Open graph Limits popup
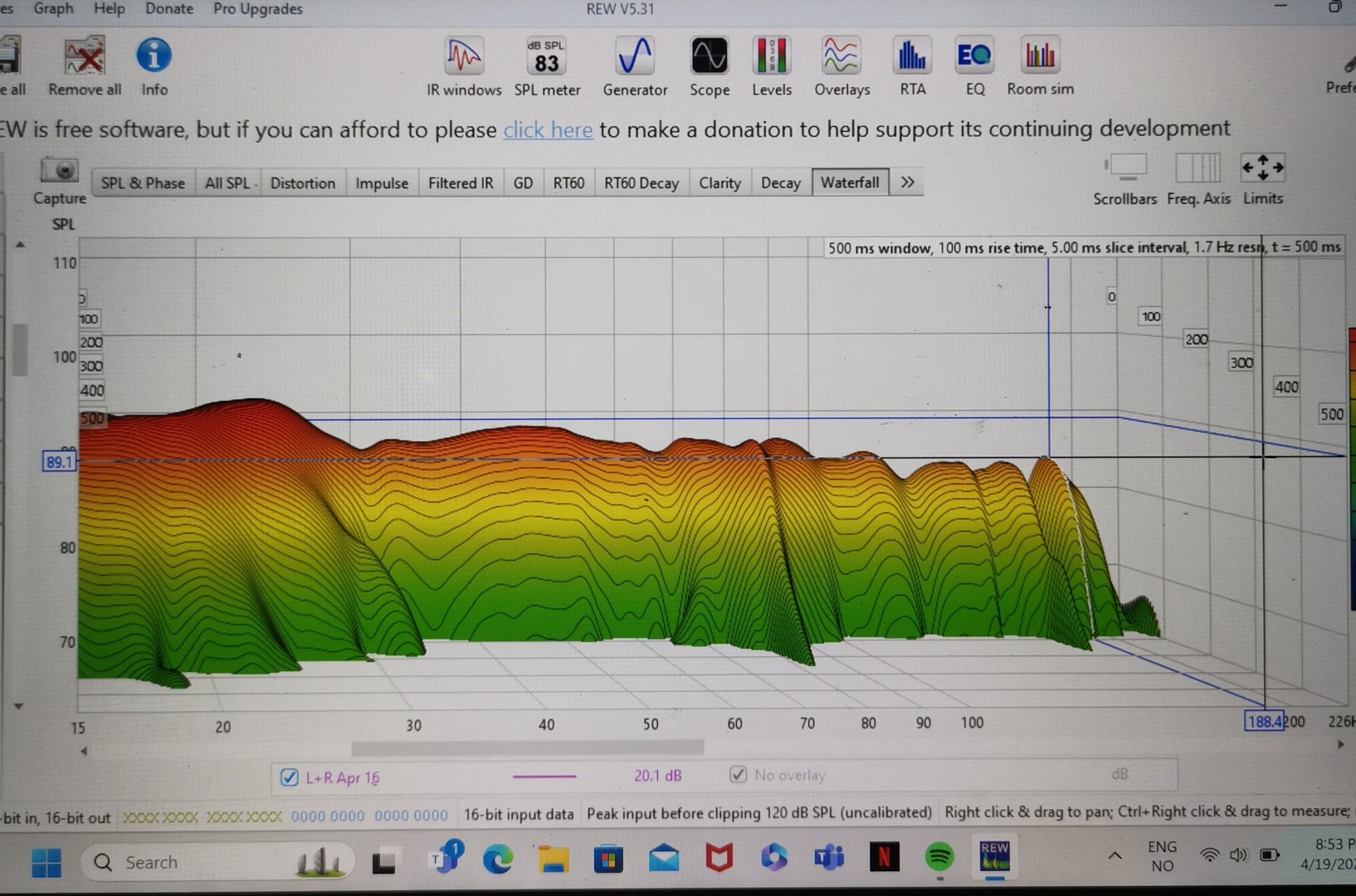Image resolution: width=1356 pixels, height=896 pixels. (1262, 178)
